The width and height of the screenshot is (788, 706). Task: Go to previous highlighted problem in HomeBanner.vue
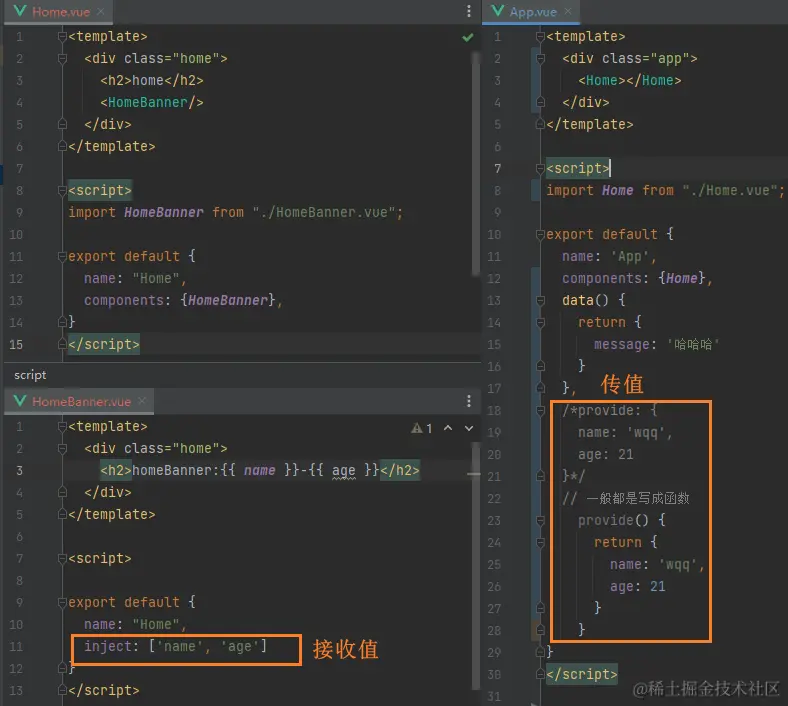pyautogui.click(x=448, y=428)
